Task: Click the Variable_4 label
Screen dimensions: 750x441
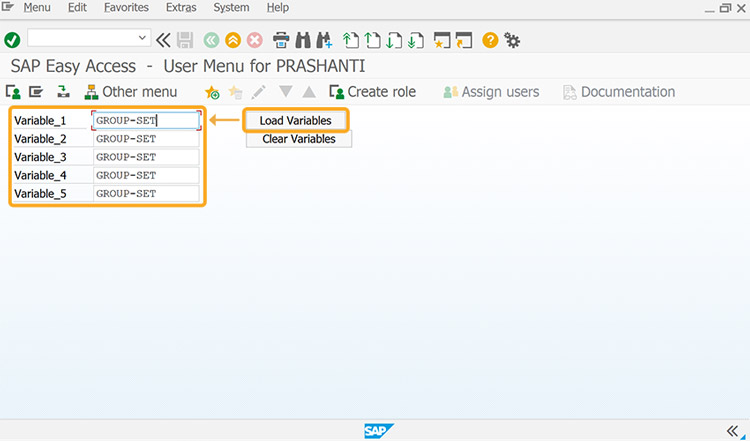Action: pyautogui.click(x=40, y=176)
